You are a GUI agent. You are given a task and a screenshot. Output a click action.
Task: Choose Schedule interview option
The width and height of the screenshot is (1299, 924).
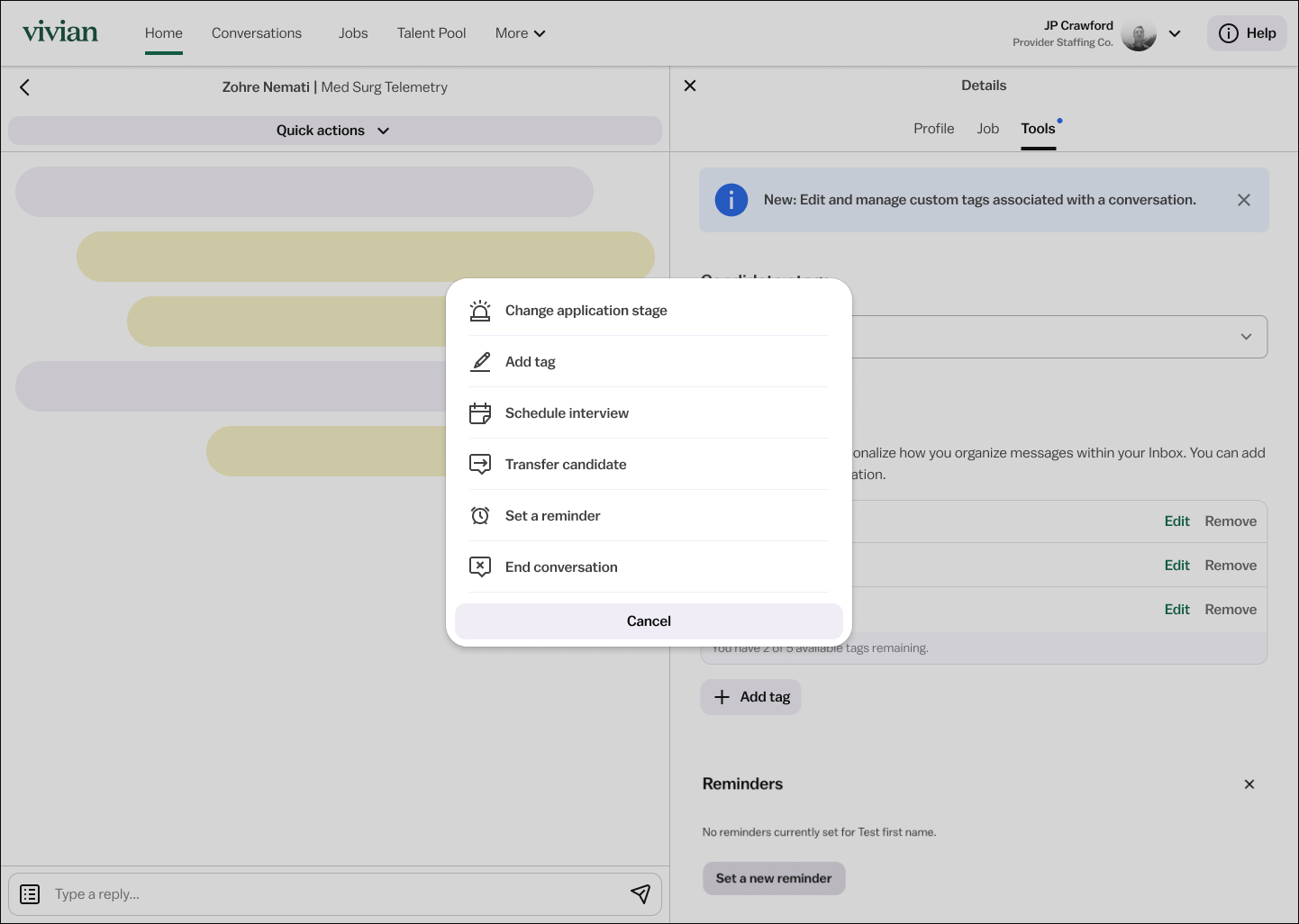[x=649, y=413]
